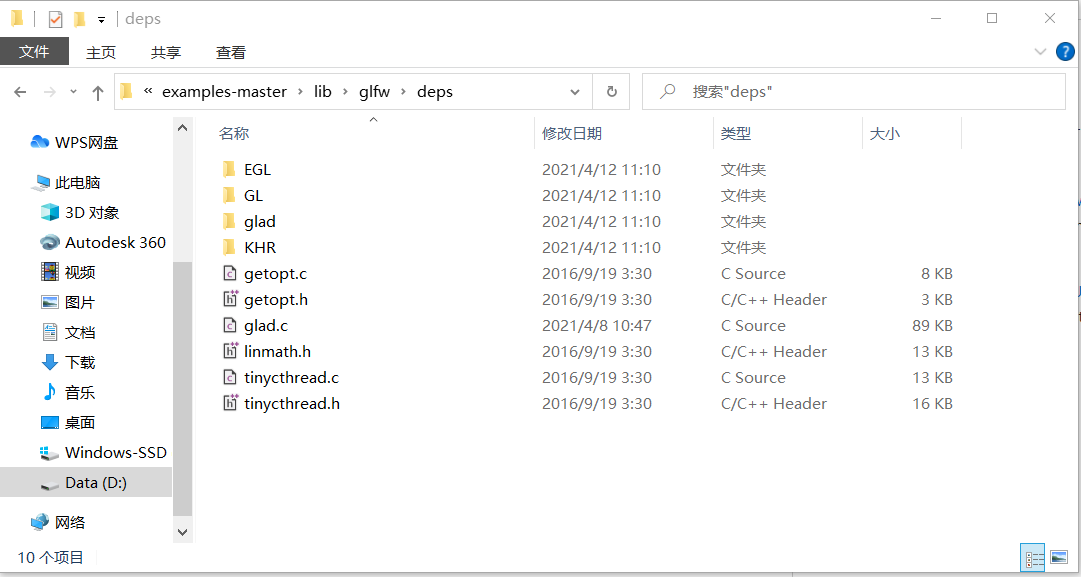This screenshot has height=577, width=1081.
Task: Click the tinycthread.c source file icon
Action: (230, 378)
